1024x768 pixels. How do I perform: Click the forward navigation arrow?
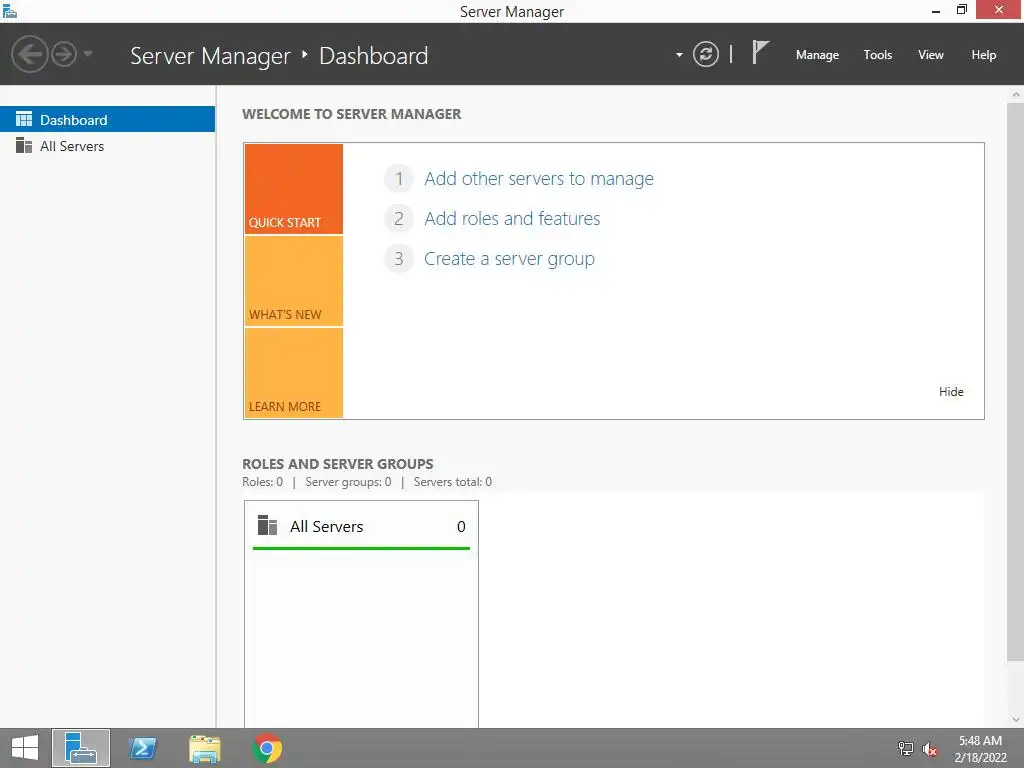[x=64, y=54]
